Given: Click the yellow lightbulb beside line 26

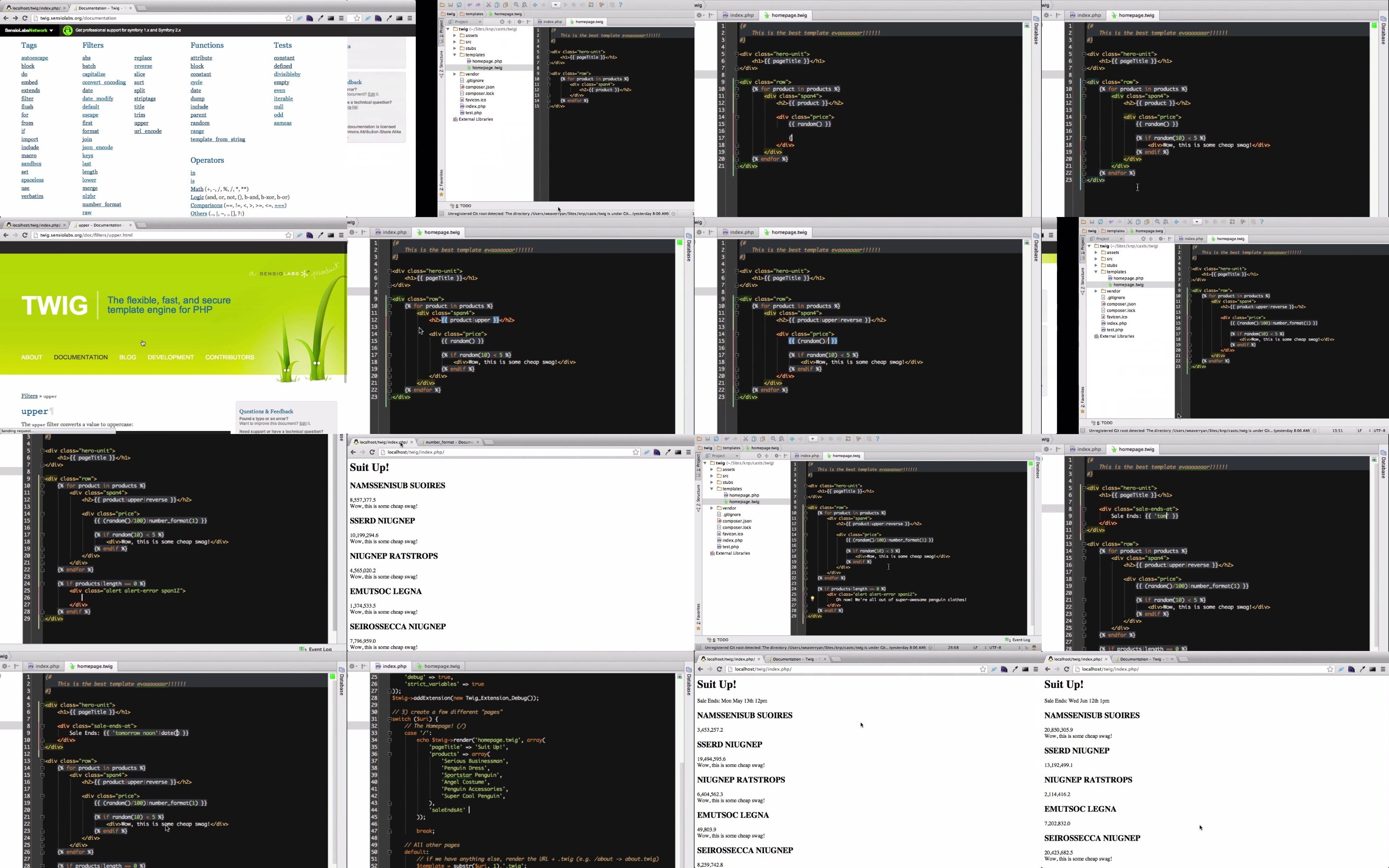Looking at the screenshot, I should (812, 599).
